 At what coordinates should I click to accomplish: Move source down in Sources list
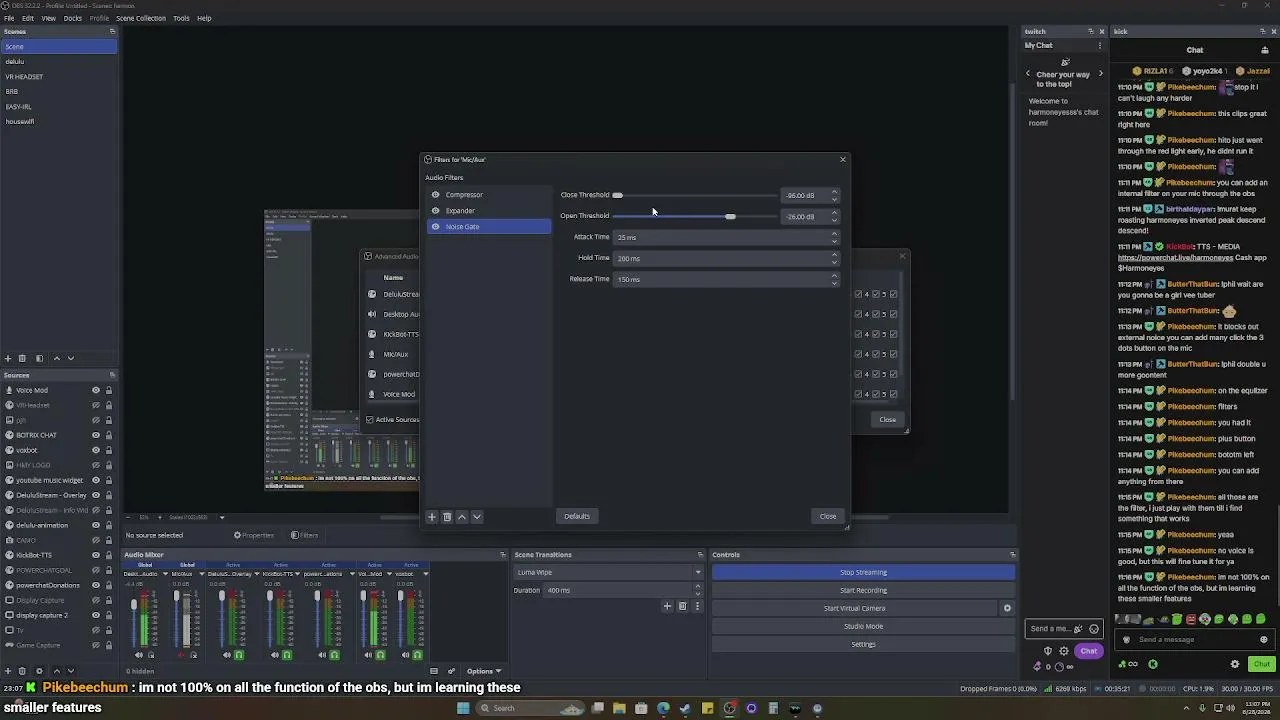[x=71, y=671]
